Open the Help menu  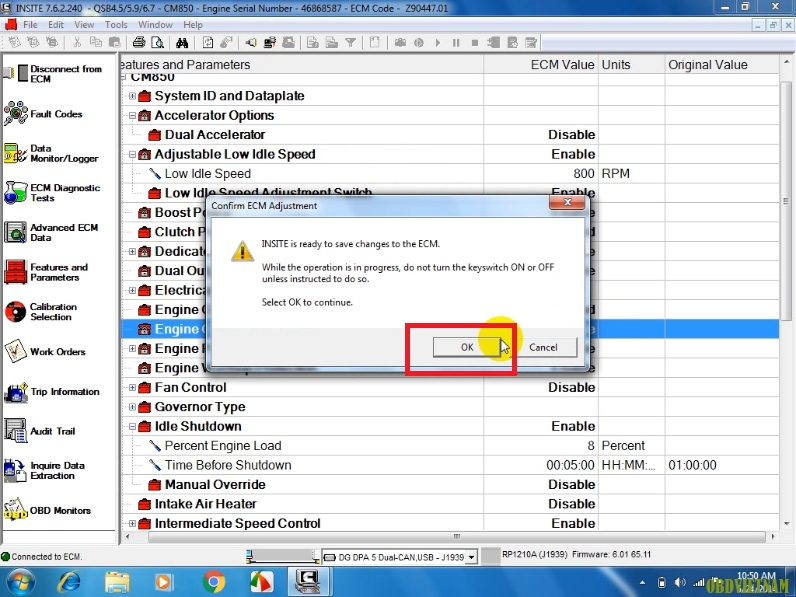pos(193,24)
